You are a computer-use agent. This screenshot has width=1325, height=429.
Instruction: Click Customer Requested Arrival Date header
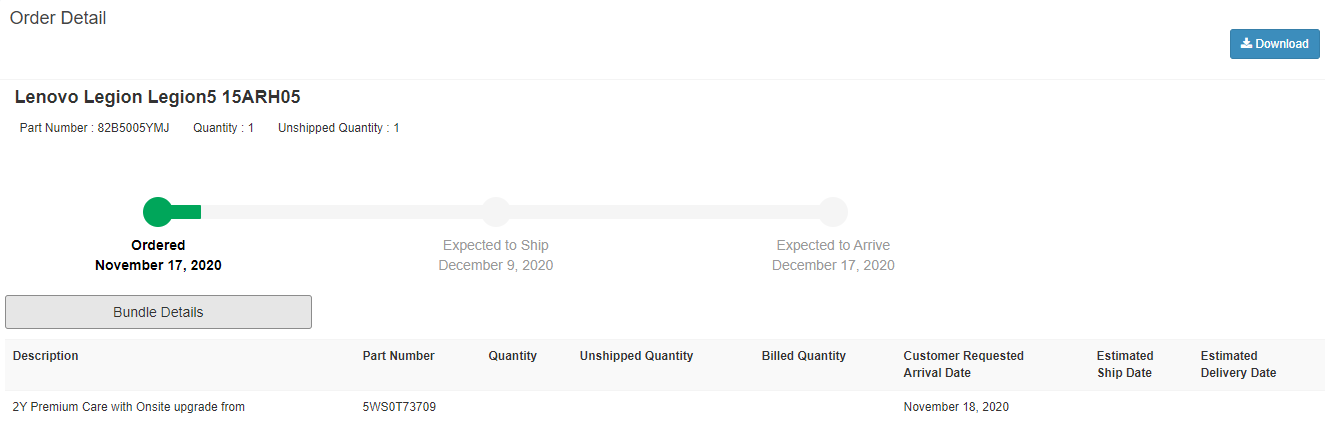(x=963, y=364)
